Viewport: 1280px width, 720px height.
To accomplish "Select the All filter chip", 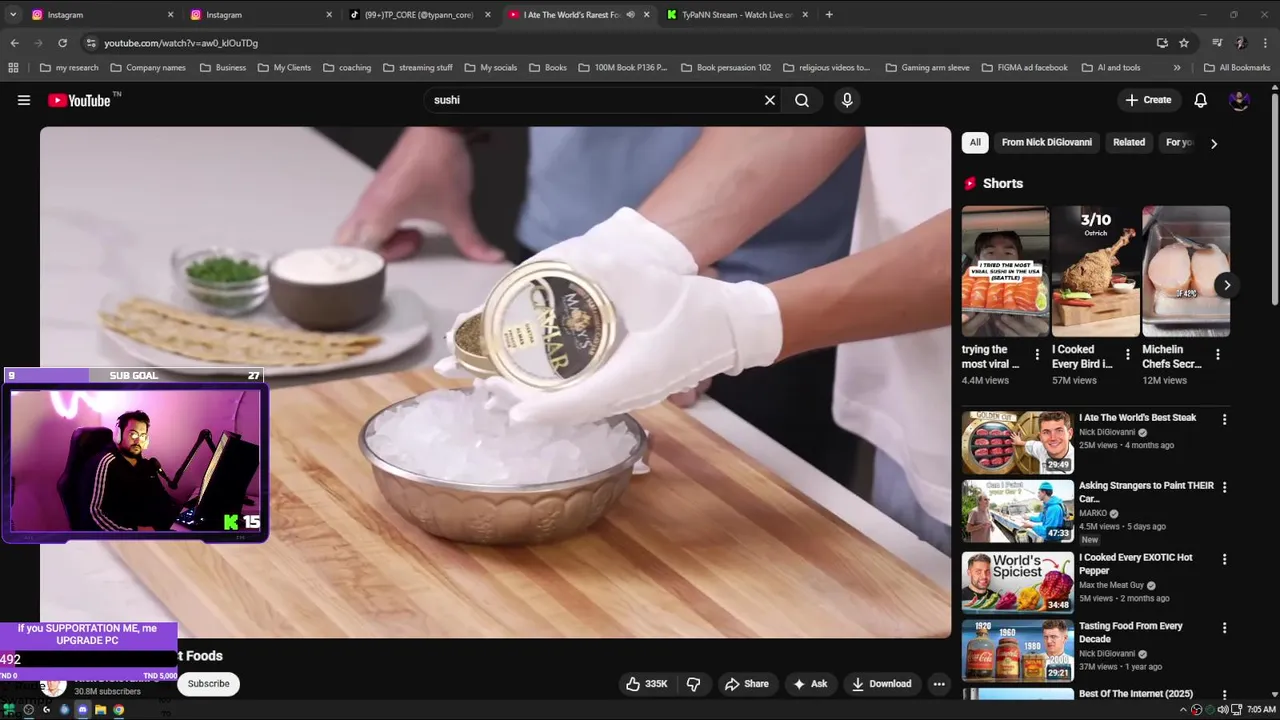I will tap(975, 142).
